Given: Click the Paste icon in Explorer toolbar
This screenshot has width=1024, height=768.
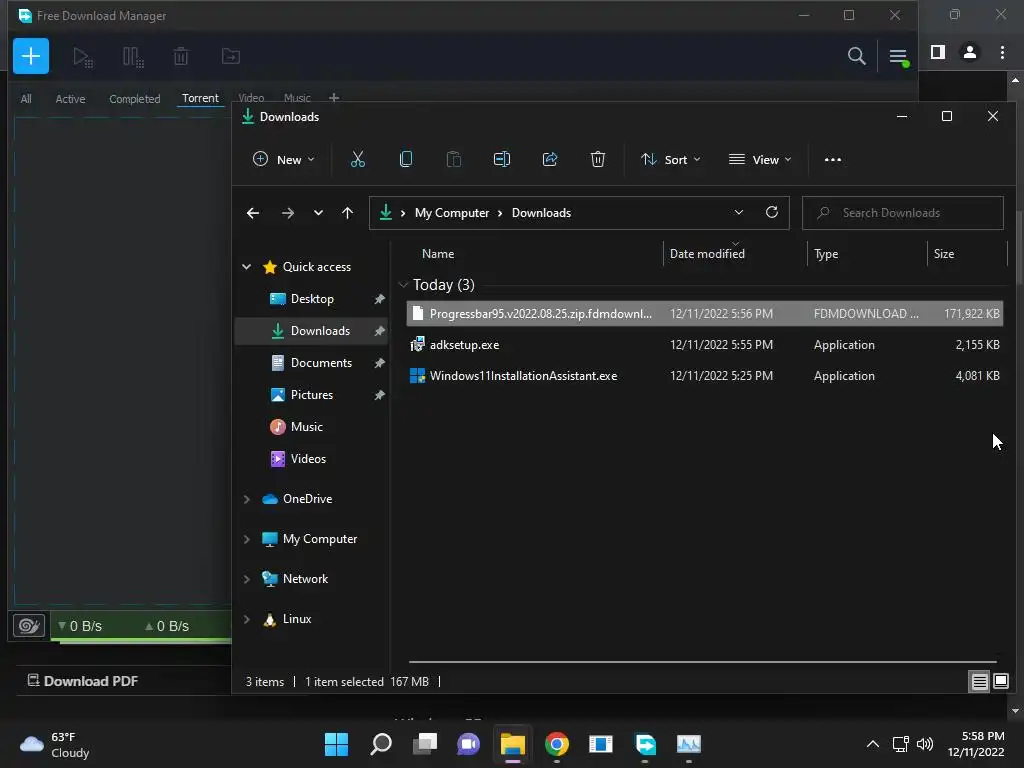Looking at the screenshot, I should [454, 159].
